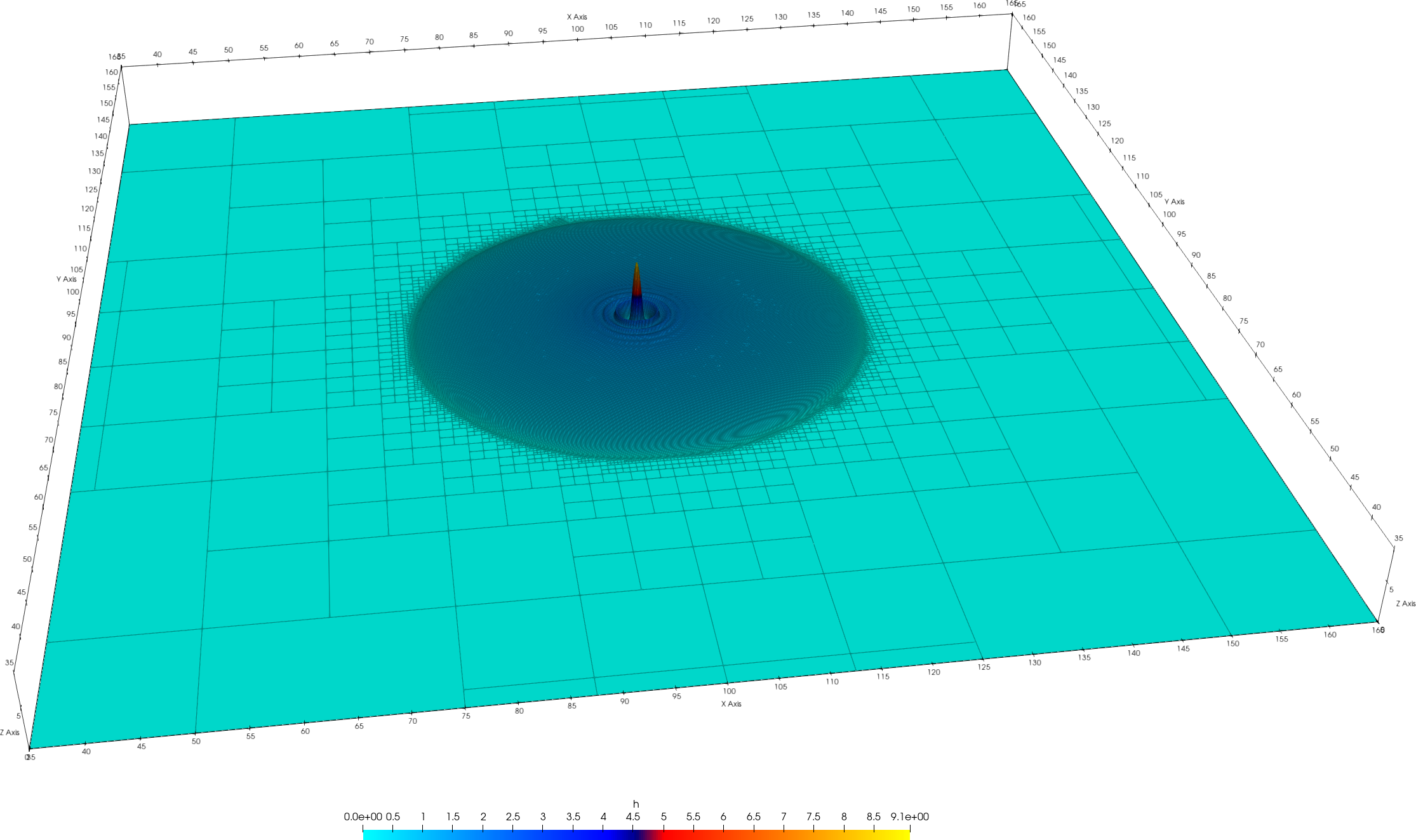This screenshot has width=1416, height=840.
Task: Click the left "Y Axis" title label
Action: (66, 279)
